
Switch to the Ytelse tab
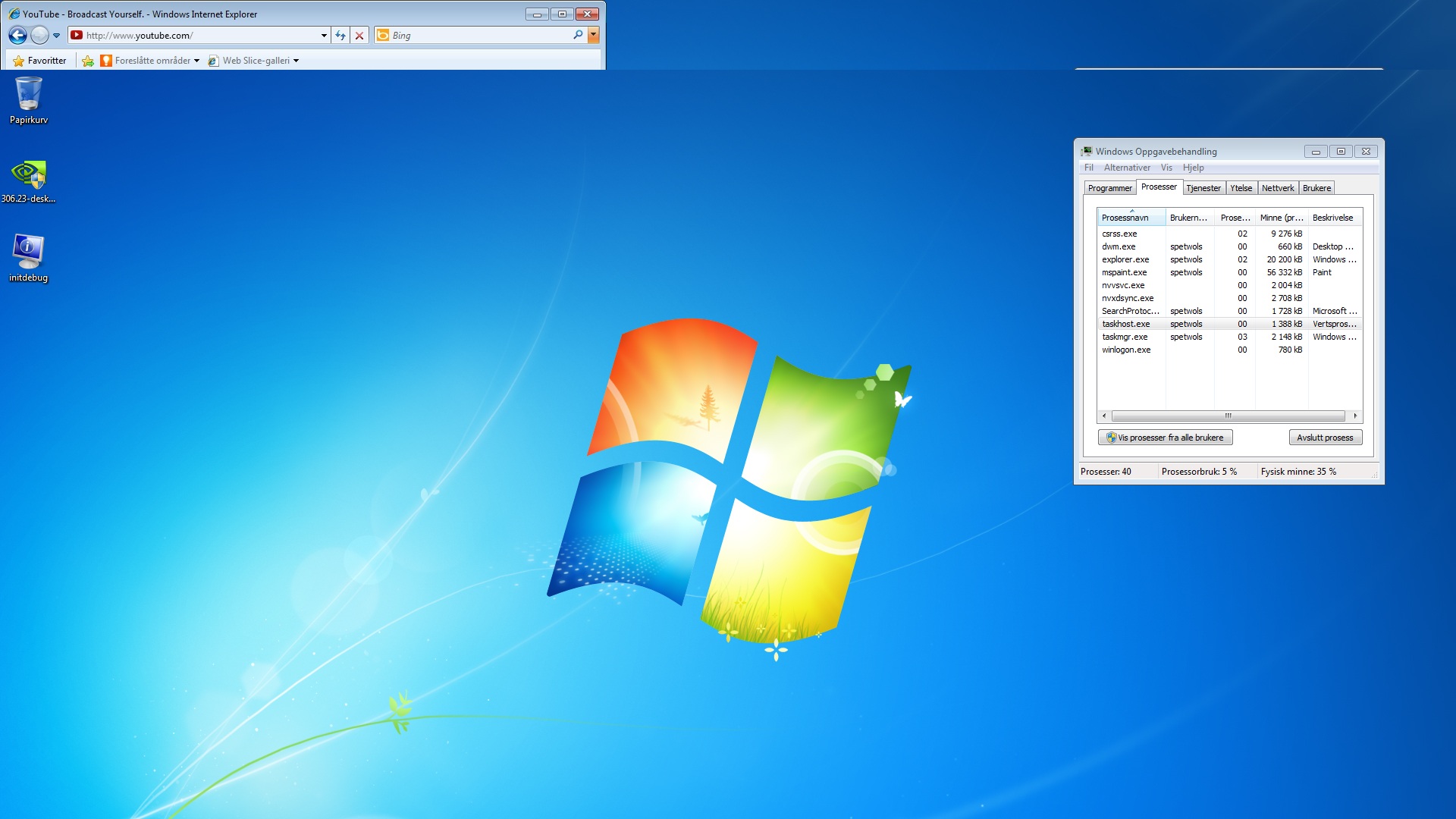tap(1241, 188)
